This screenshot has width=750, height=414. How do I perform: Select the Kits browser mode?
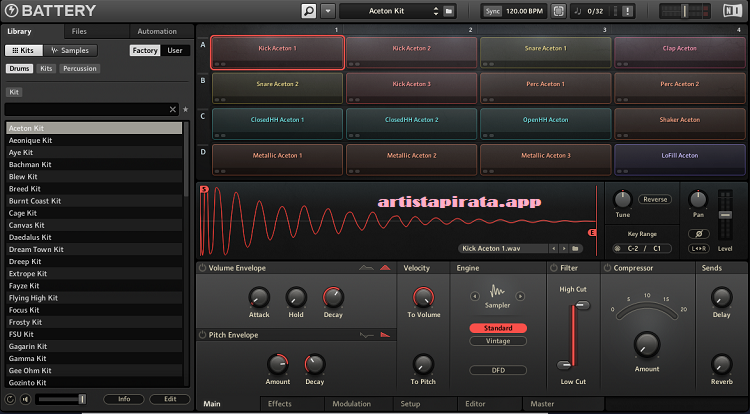tap(23, 50)
